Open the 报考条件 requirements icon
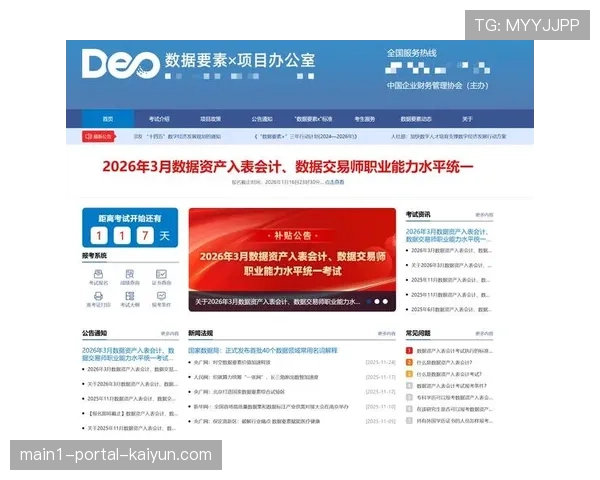 [x=161, y=299]
